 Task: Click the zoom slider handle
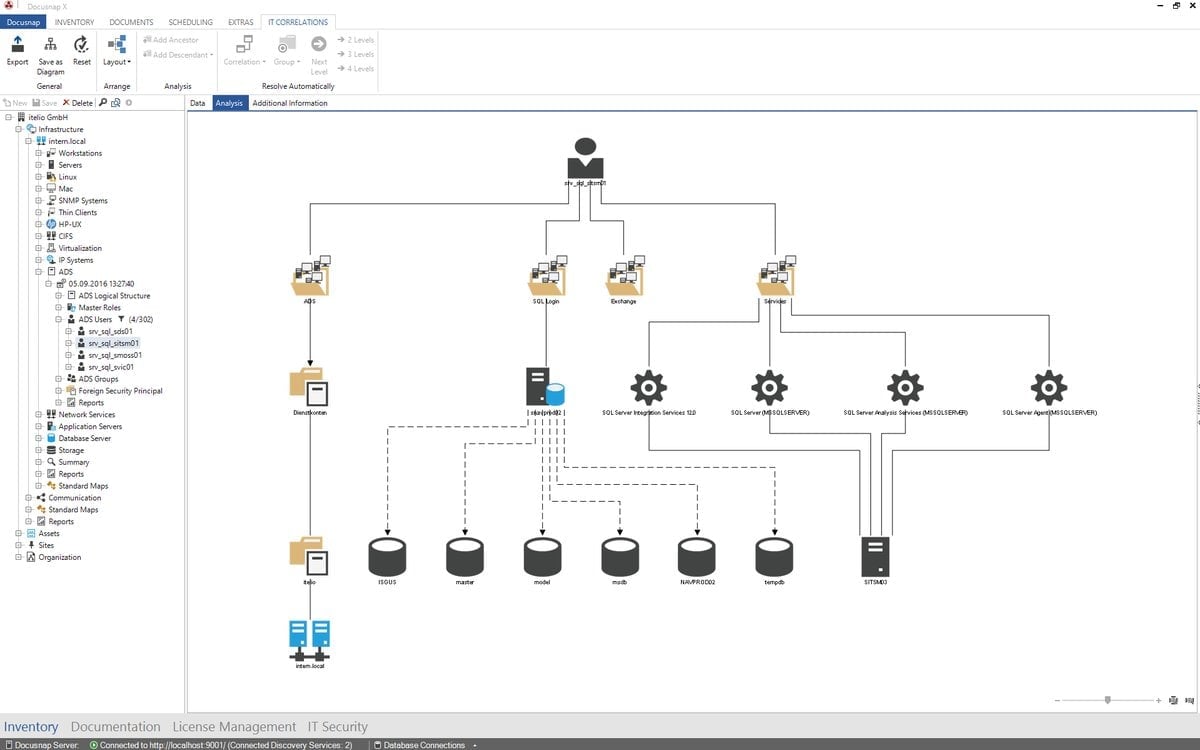point(1107,700)
